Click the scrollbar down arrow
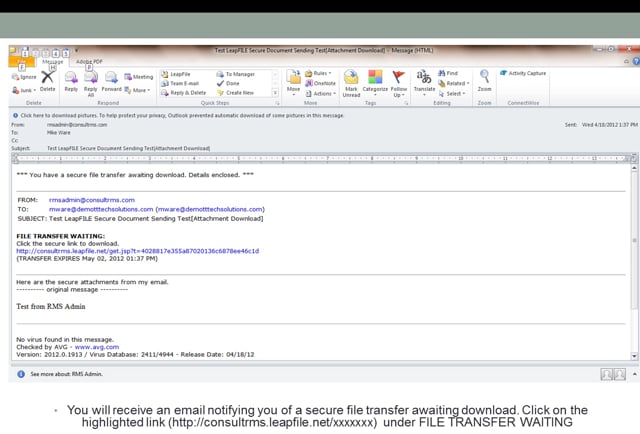The image size is (640, 434). point(634,356)
